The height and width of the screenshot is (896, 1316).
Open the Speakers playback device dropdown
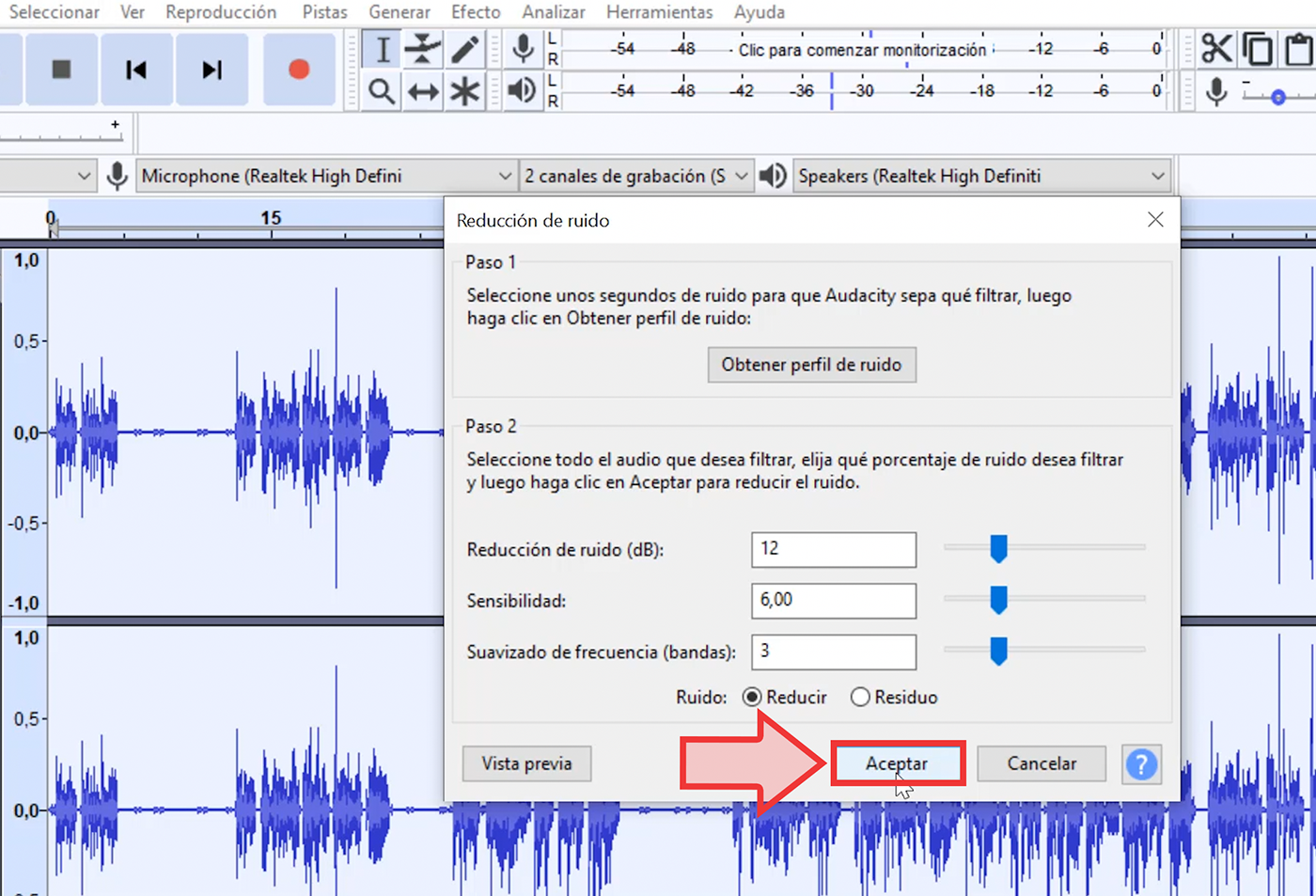coord(981,176)
